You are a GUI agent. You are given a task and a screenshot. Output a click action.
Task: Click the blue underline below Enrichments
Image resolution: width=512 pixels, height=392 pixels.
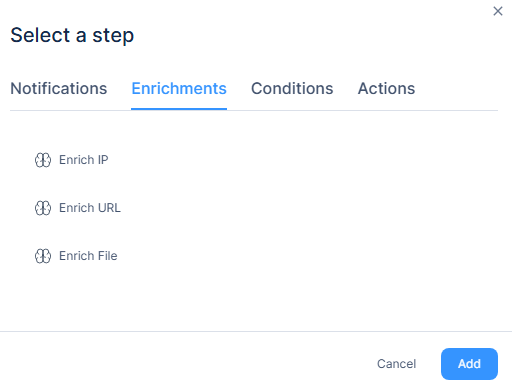179,109
